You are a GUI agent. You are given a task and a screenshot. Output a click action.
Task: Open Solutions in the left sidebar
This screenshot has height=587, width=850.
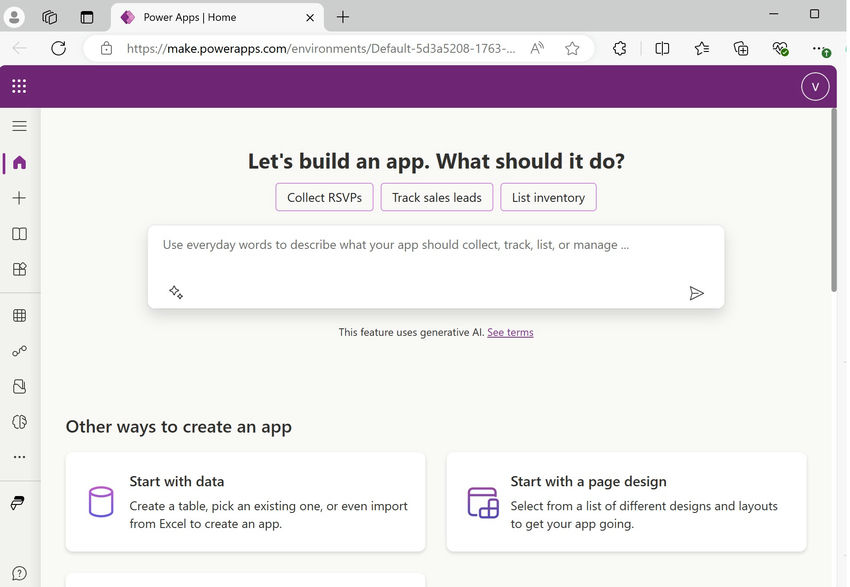coord(19,386)
